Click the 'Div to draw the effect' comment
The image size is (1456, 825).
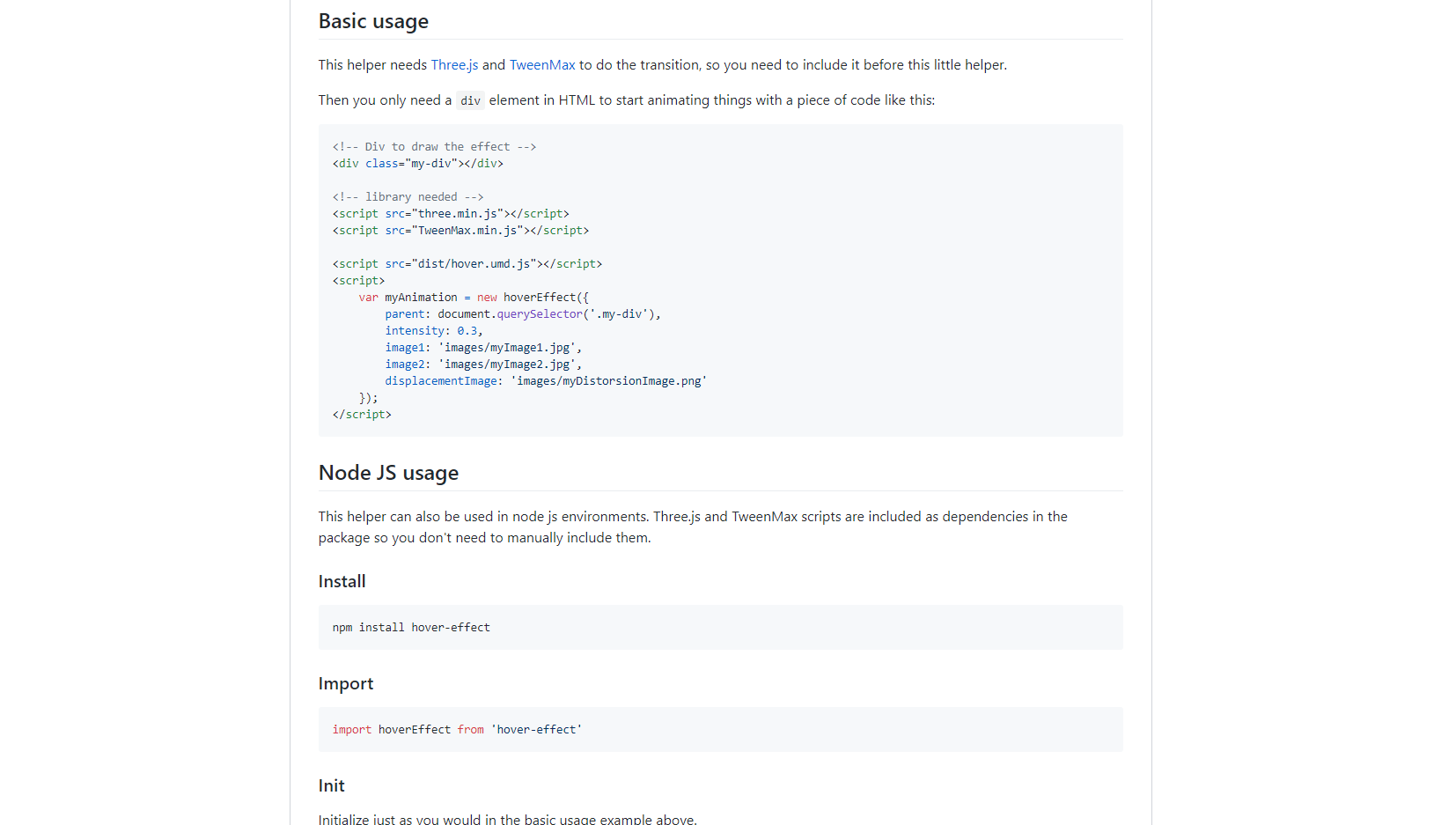click(434, 147)
